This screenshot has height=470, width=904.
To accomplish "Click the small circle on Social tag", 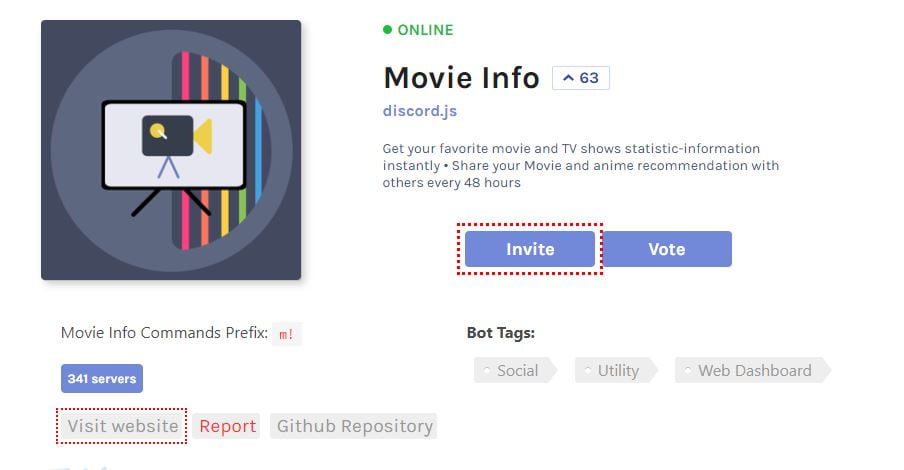I will 487,370.
